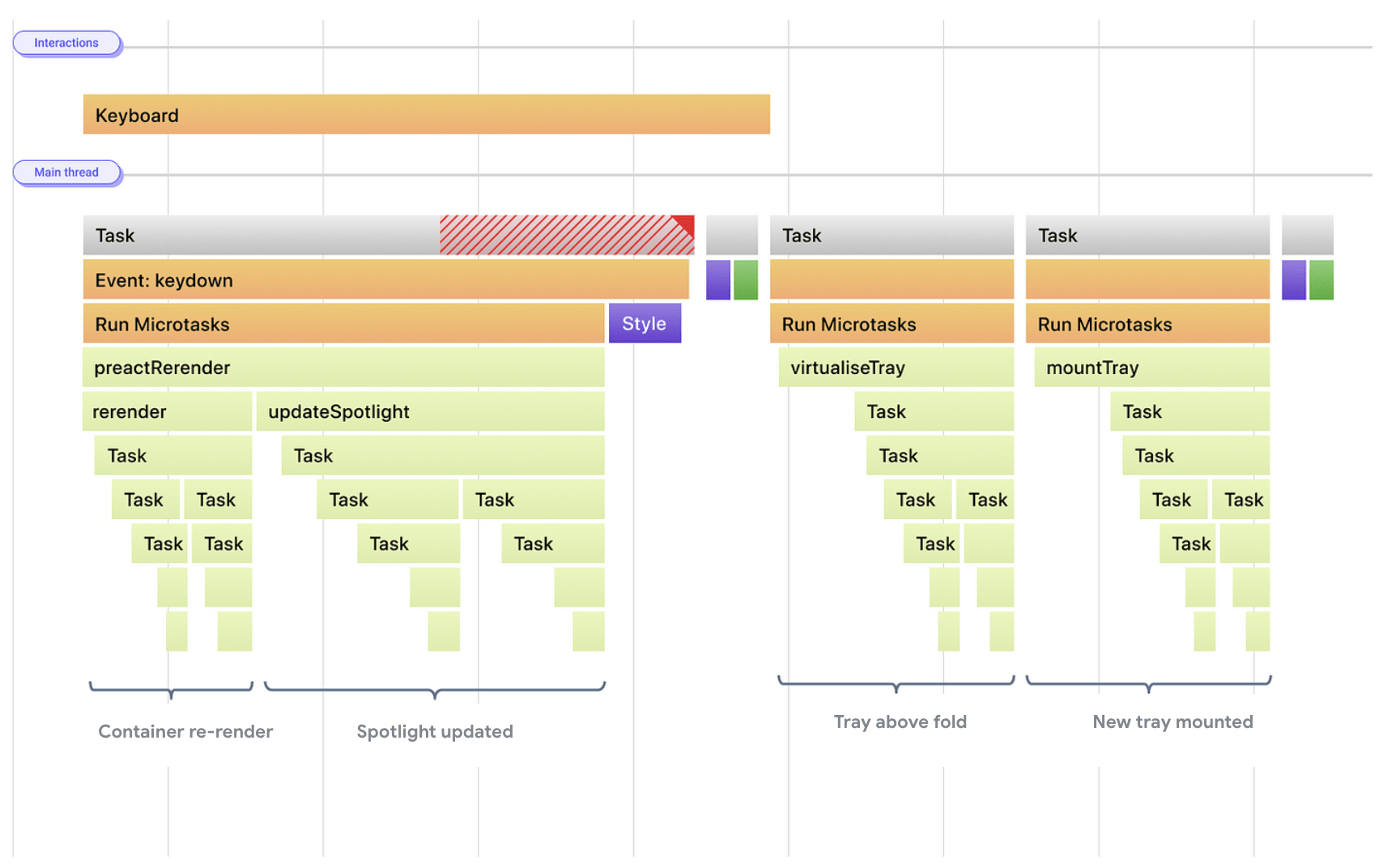The height and width of the screenshot is (868, 1383).
Task: Click the red-striped region of the first Task
Action: tap(559, 236)
